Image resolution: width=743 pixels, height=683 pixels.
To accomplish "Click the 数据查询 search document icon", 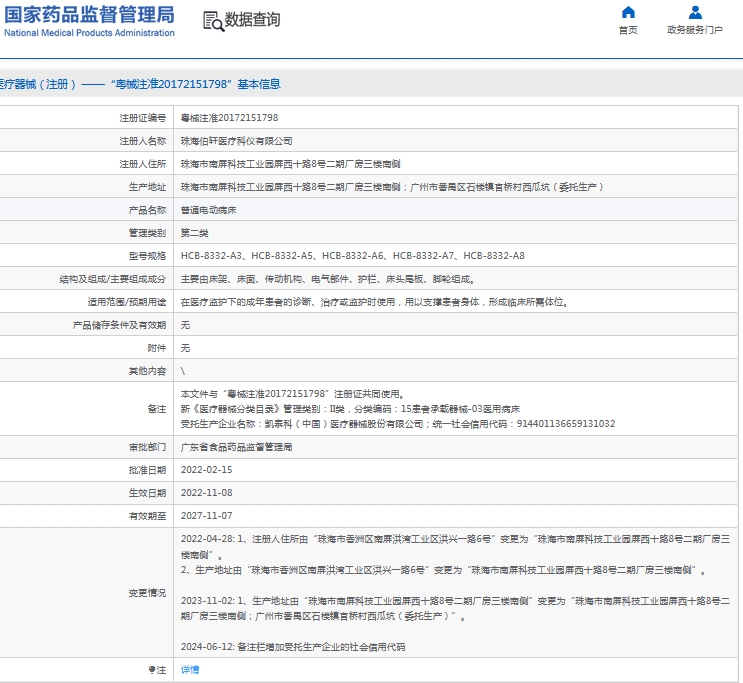I will (x=213, y=21).
